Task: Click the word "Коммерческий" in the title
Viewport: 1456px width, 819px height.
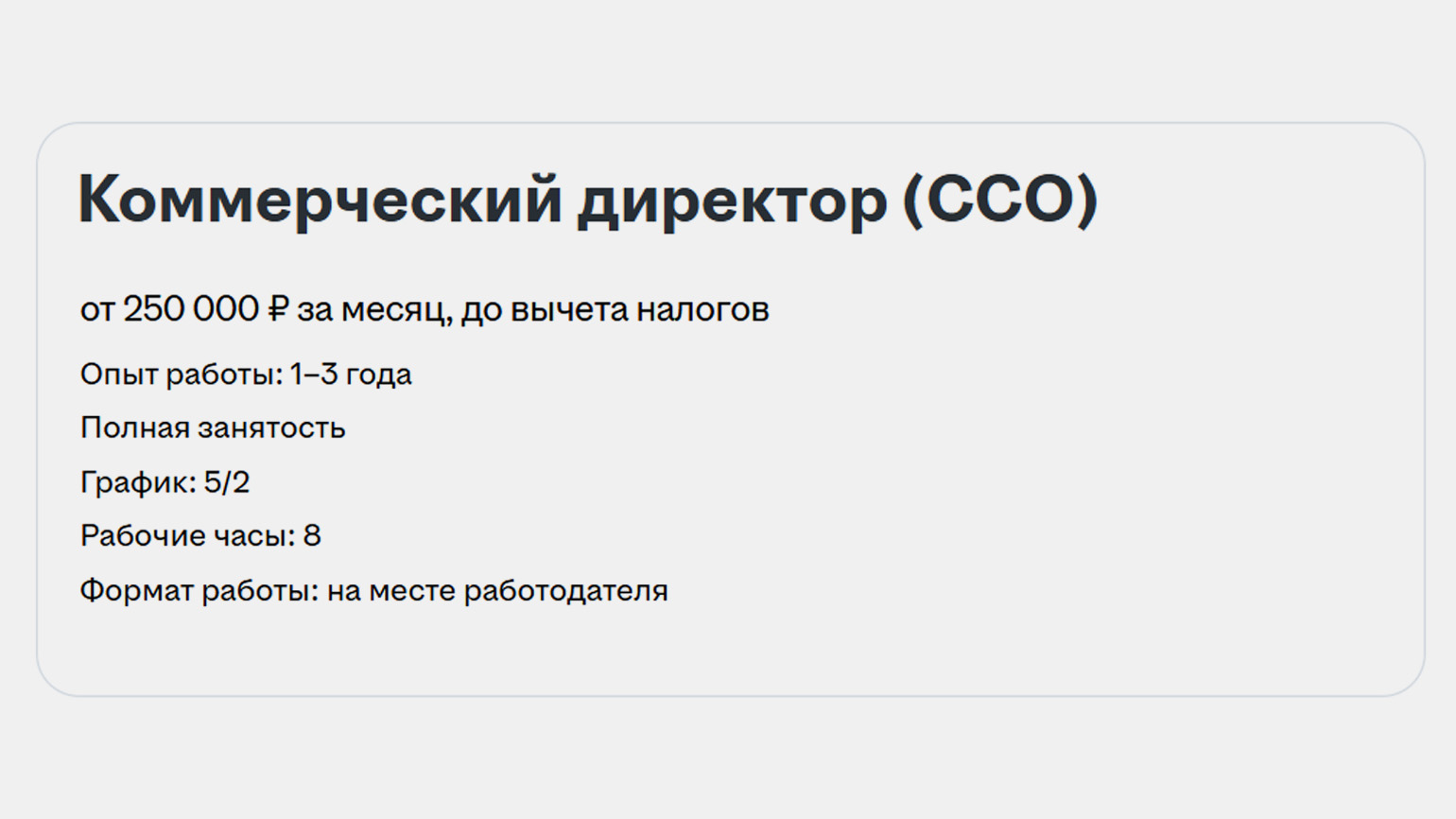Action: [320, 200]
